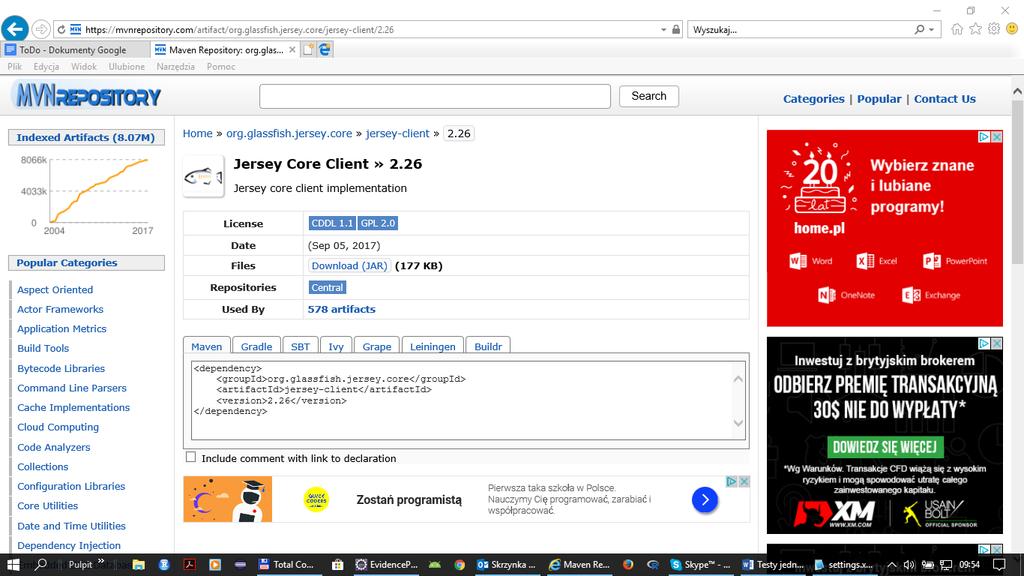
Task: Click the browser forward arrow button
Action: coord(40,29)
